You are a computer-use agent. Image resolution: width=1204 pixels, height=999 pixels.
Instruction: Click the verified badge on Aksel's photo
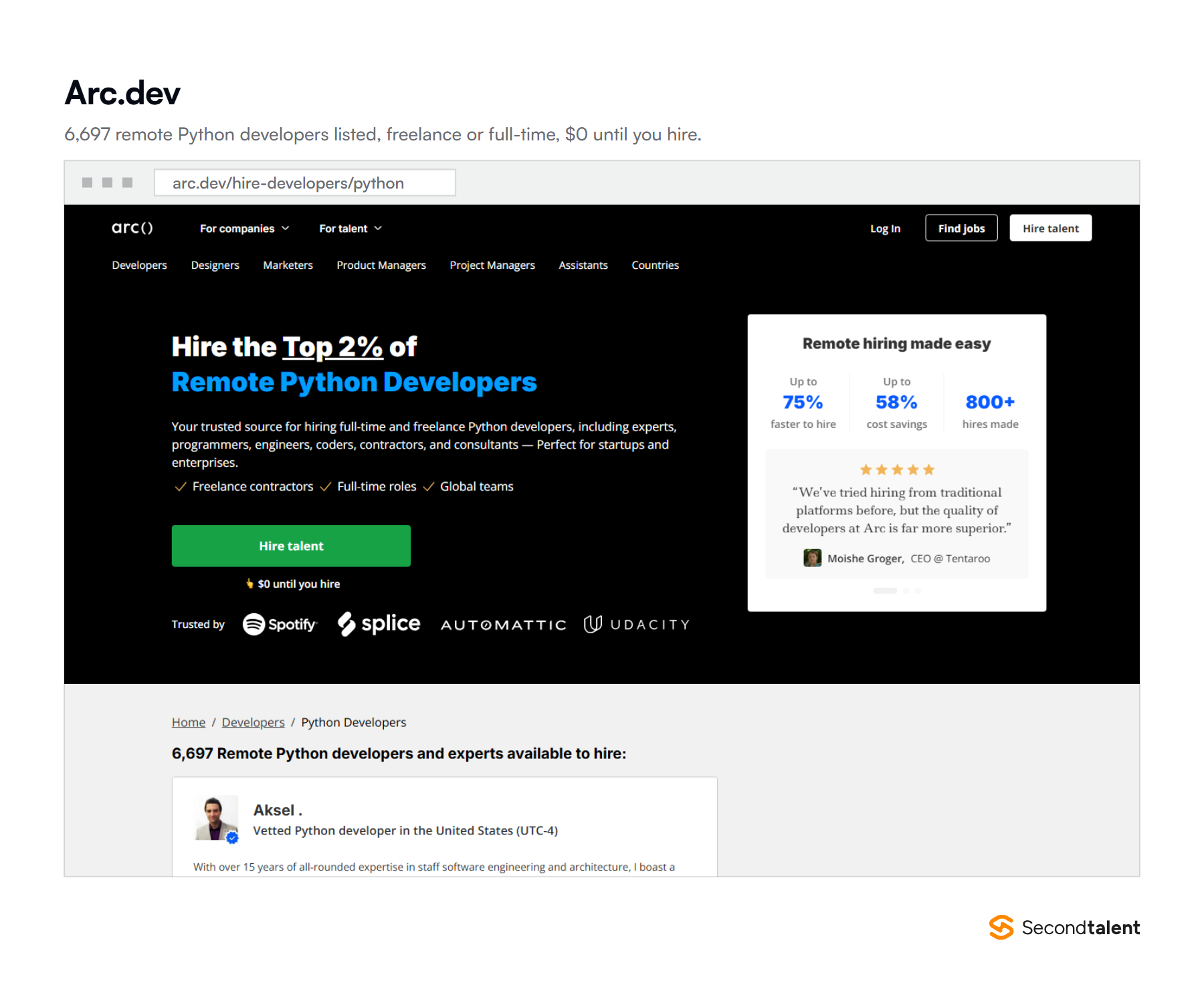pyautogui.click(x=232, y=837)
